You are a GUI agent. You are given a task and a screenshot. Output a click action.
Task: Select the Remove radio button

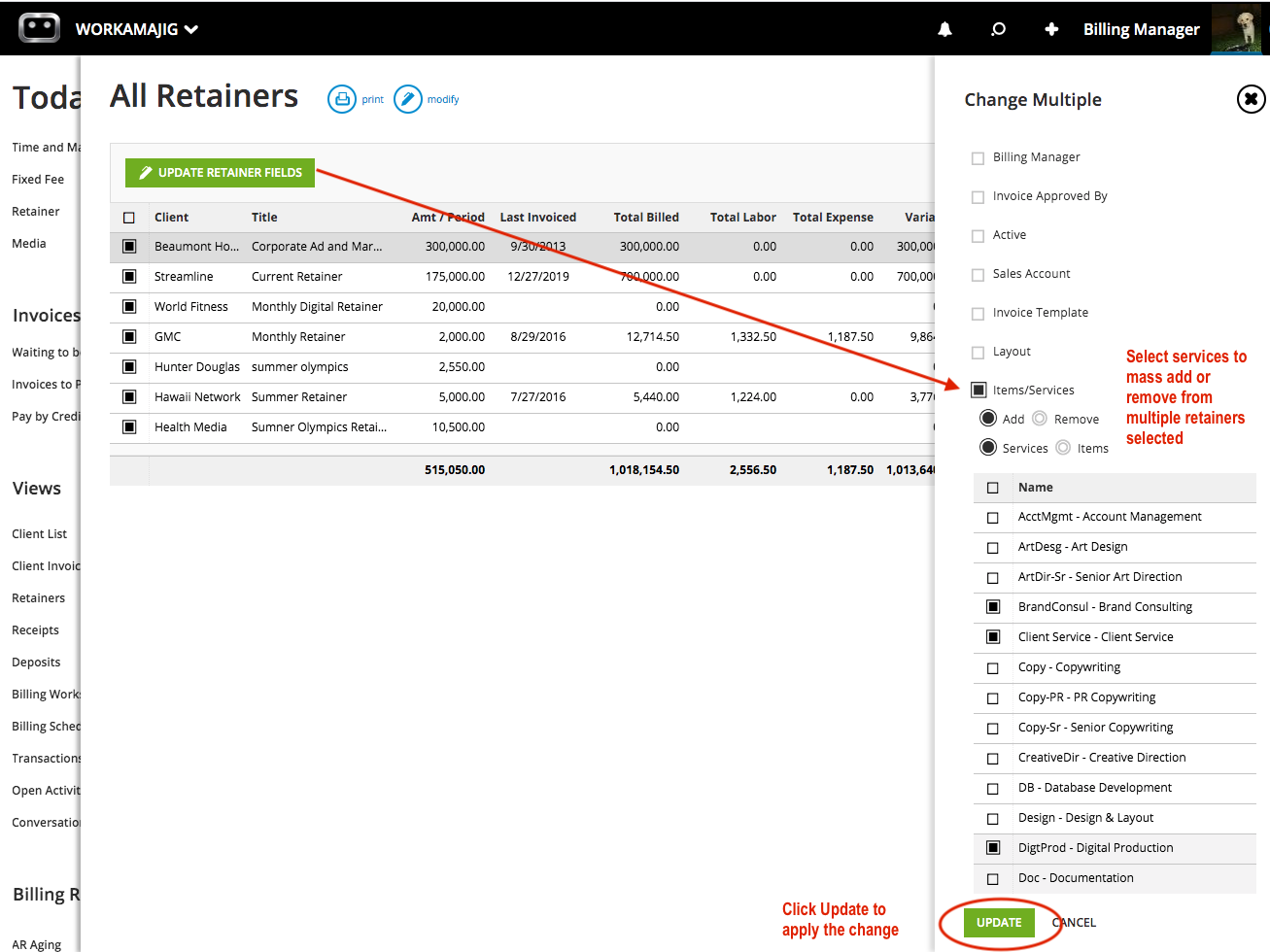(1040, 418)
